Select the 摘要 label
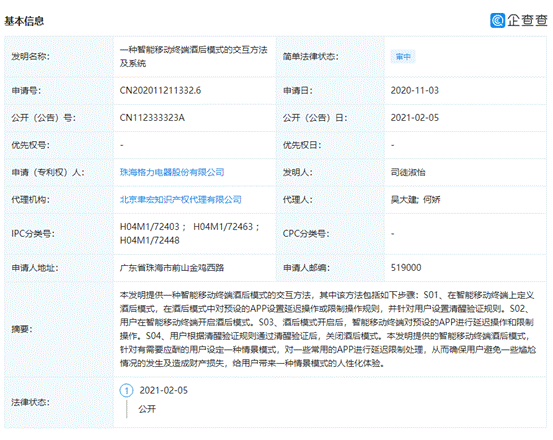The height and width of the screenshot is (440, 553). 22,329
